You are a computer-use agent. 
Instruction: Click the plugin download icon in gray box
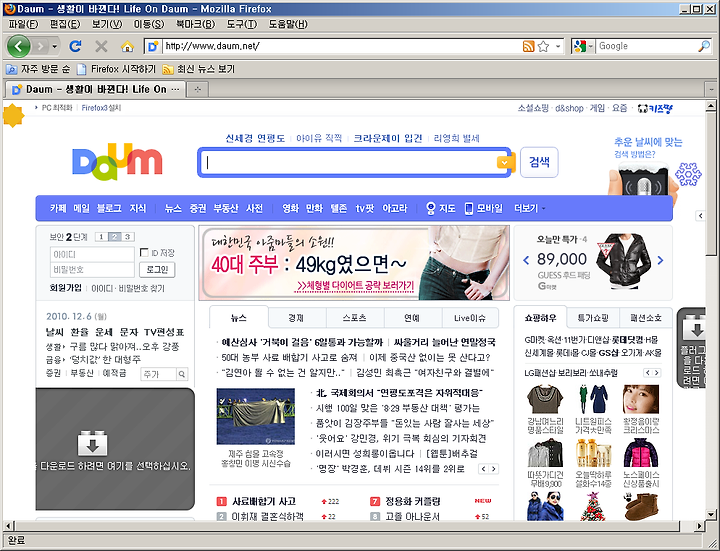point(93,444)
